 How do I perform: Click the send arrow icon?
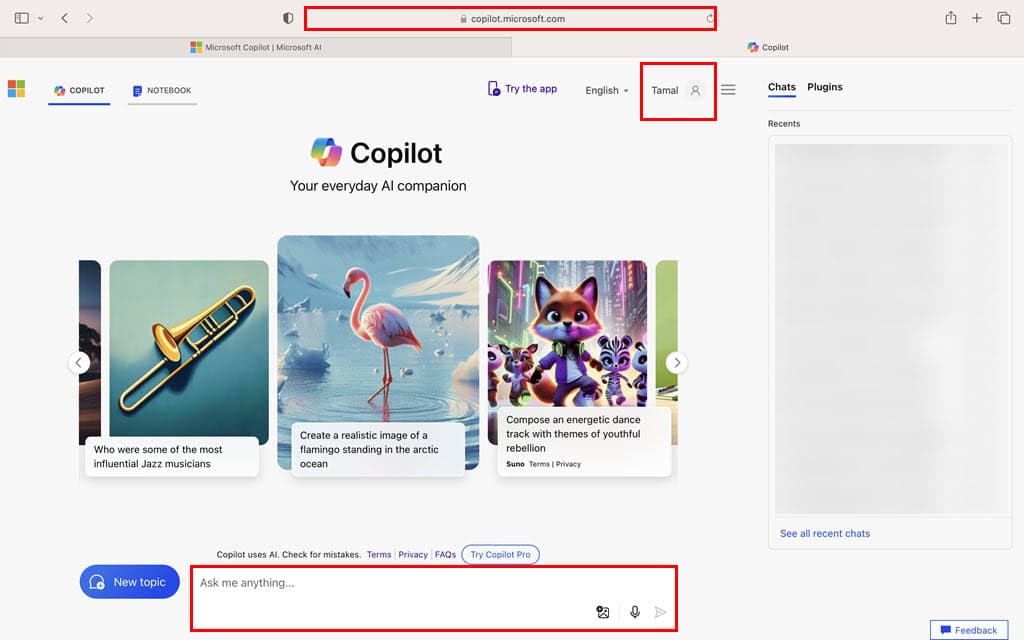[660, 612]
